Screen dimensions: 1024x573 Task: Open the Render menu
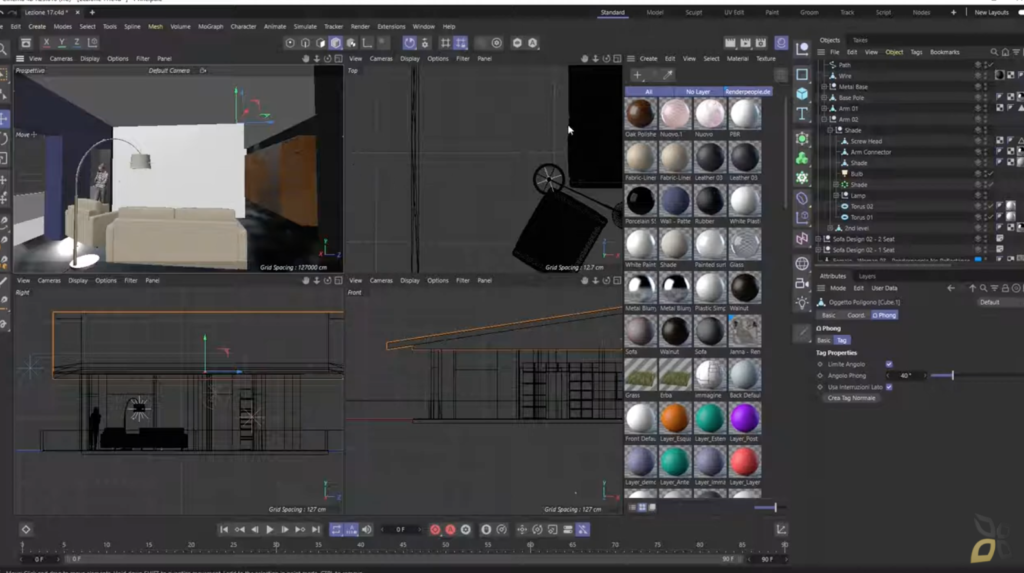coord(360,27)
